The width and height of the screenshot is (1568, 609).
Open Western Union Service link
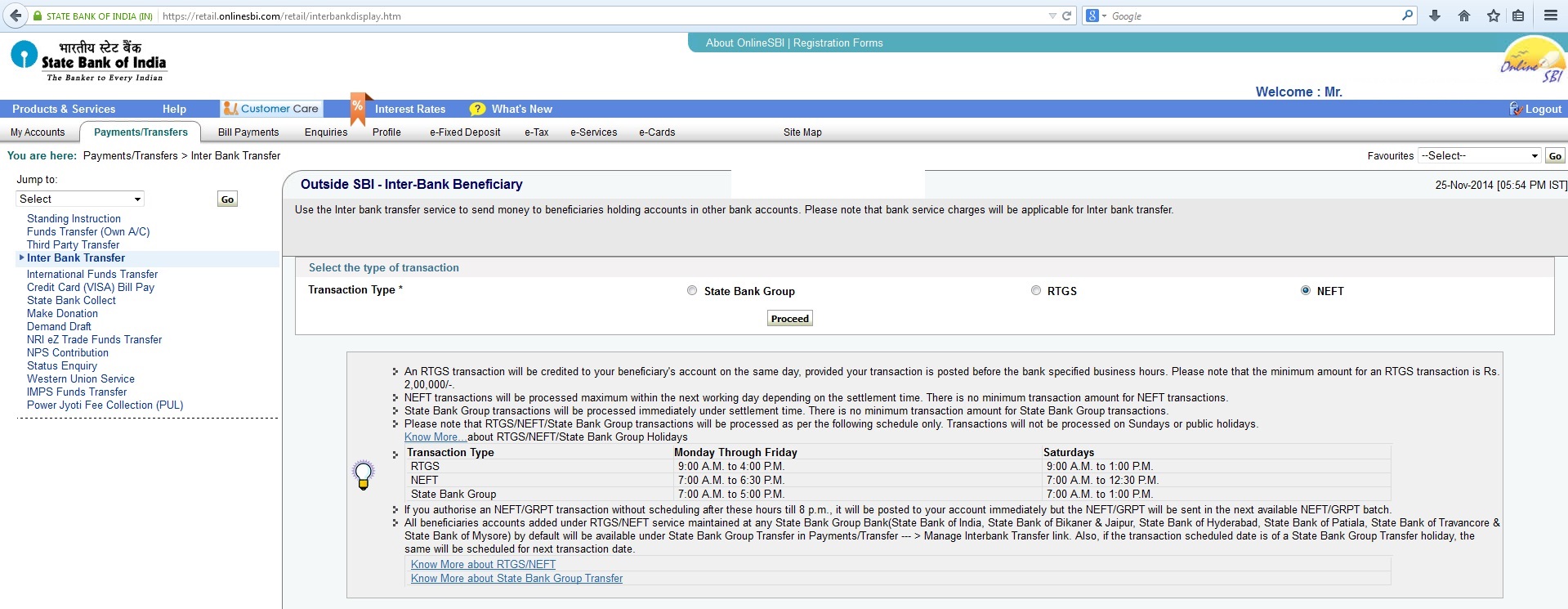pos(81,378)
